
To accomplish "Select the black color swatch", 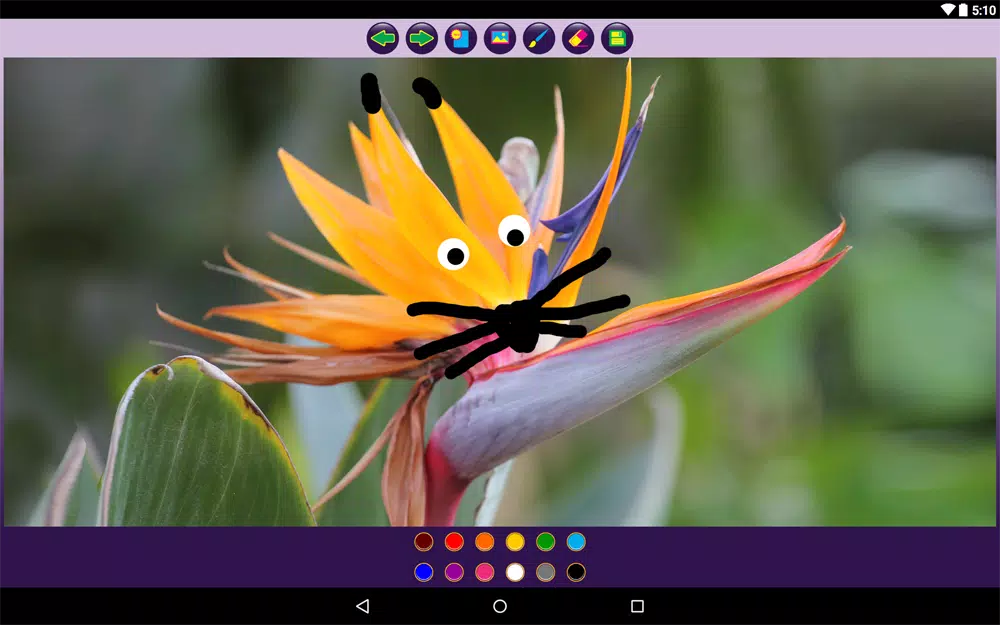I will [576, 572].
